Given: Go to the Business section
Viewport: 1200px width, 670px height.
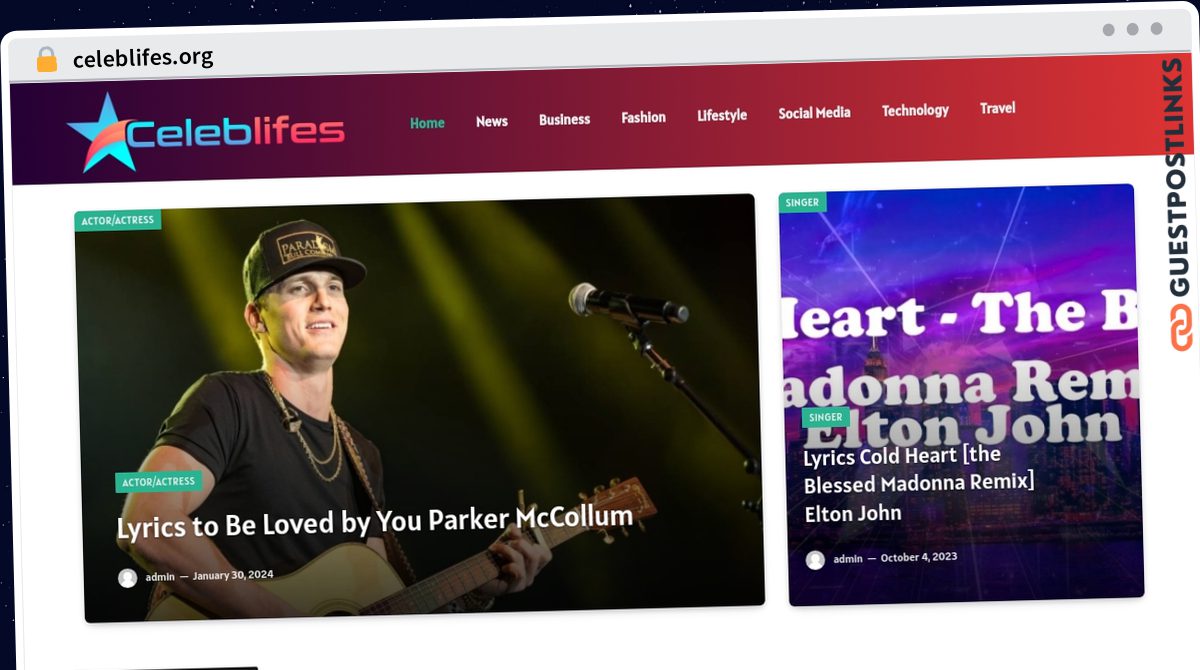Looking at the screenshot, I should point(564,119).
